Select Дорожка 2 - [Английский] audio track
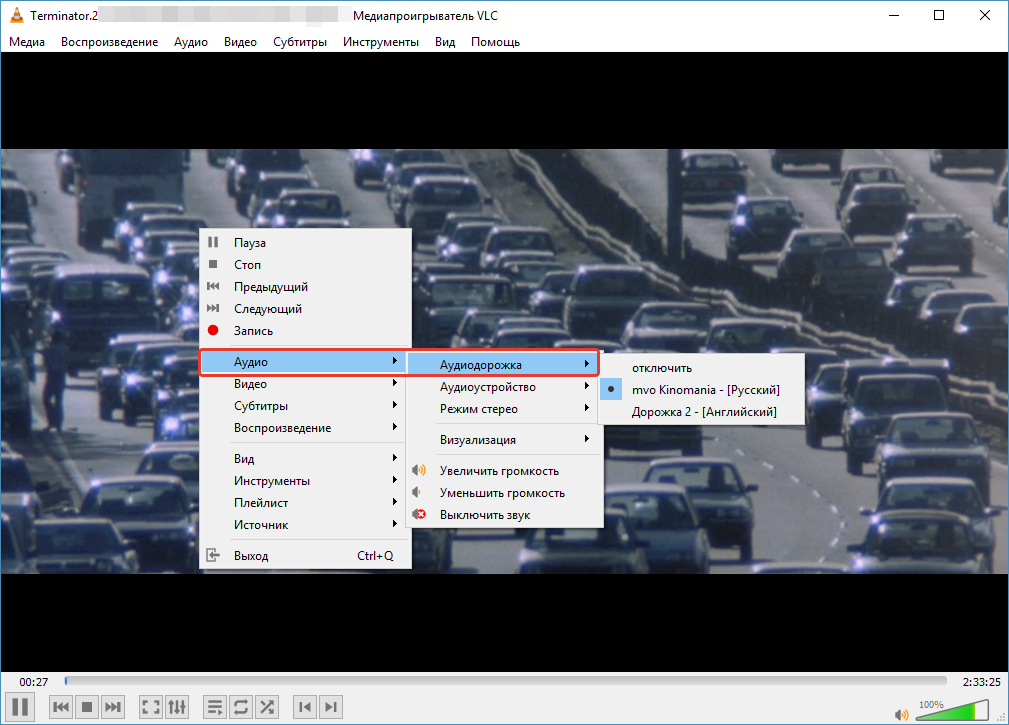The height and width of the screenshot is (725, 1009). click(703, 412)
